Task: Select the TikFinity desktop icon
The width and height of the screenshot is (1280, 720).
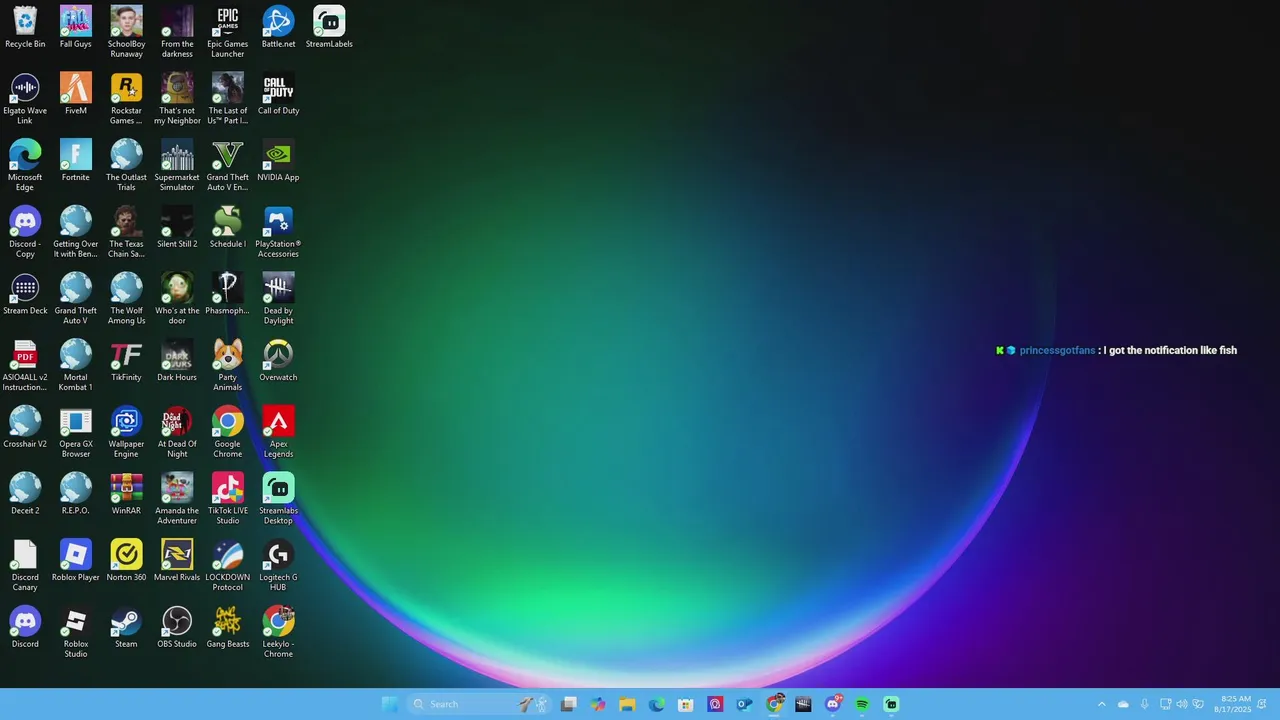Action: pyautogui.click(x=126, y=360)
